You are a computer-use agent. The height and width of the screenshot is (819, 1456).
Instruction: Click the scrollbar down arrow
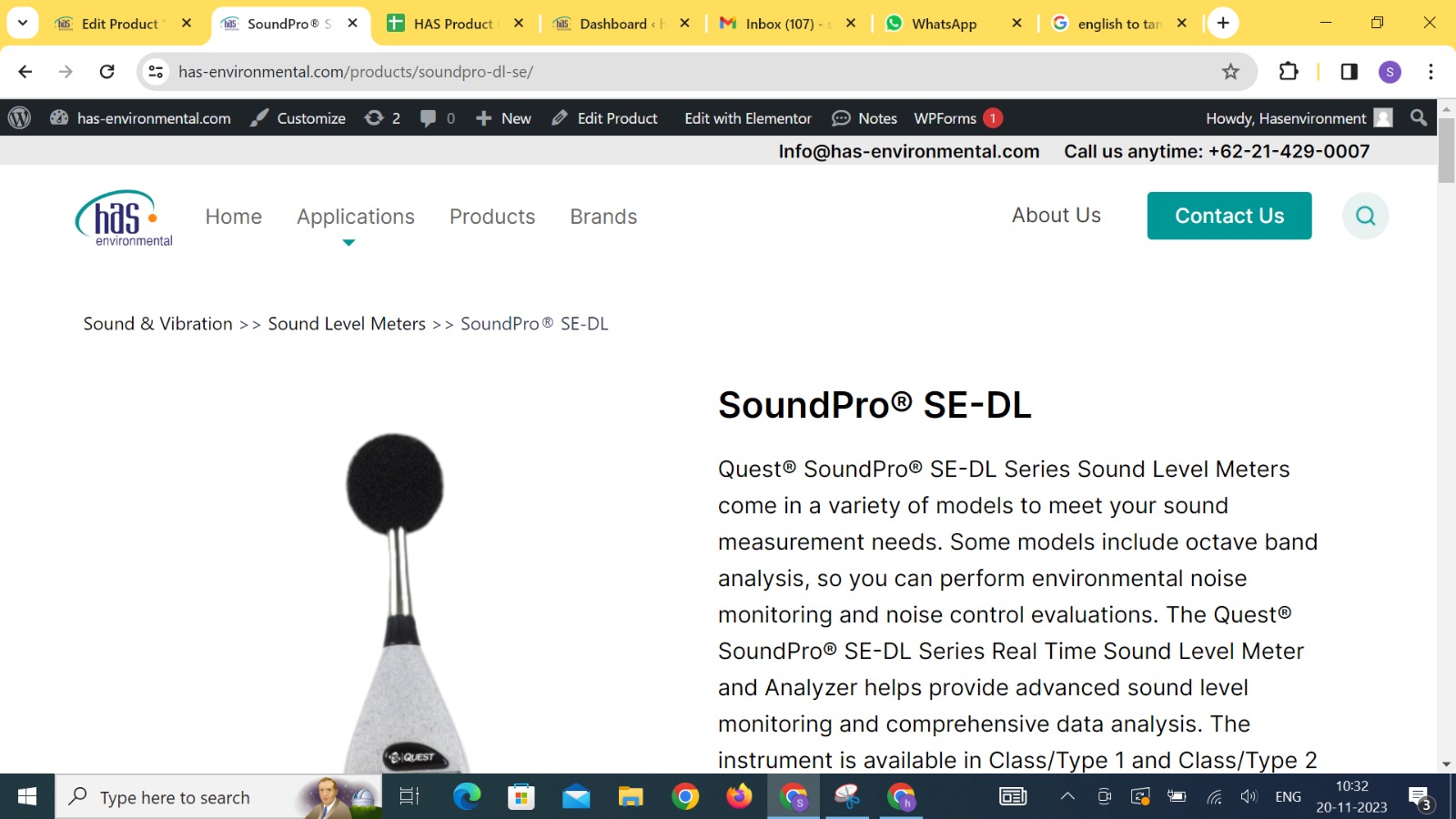(x=1446, y=764)
